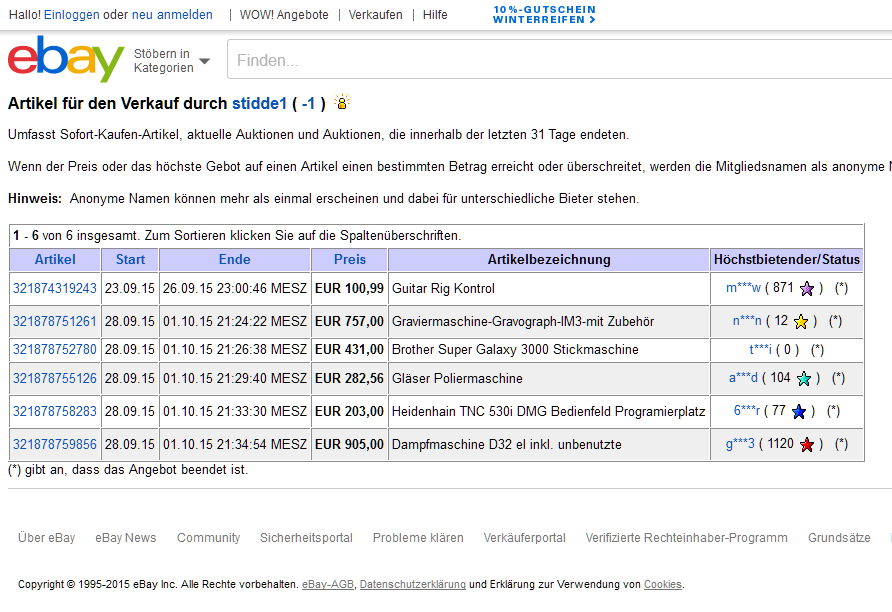The width and height of the screenshot is (892, 612).
Task: Open the WOW! Angebote menu item
Action: (284, 15)
